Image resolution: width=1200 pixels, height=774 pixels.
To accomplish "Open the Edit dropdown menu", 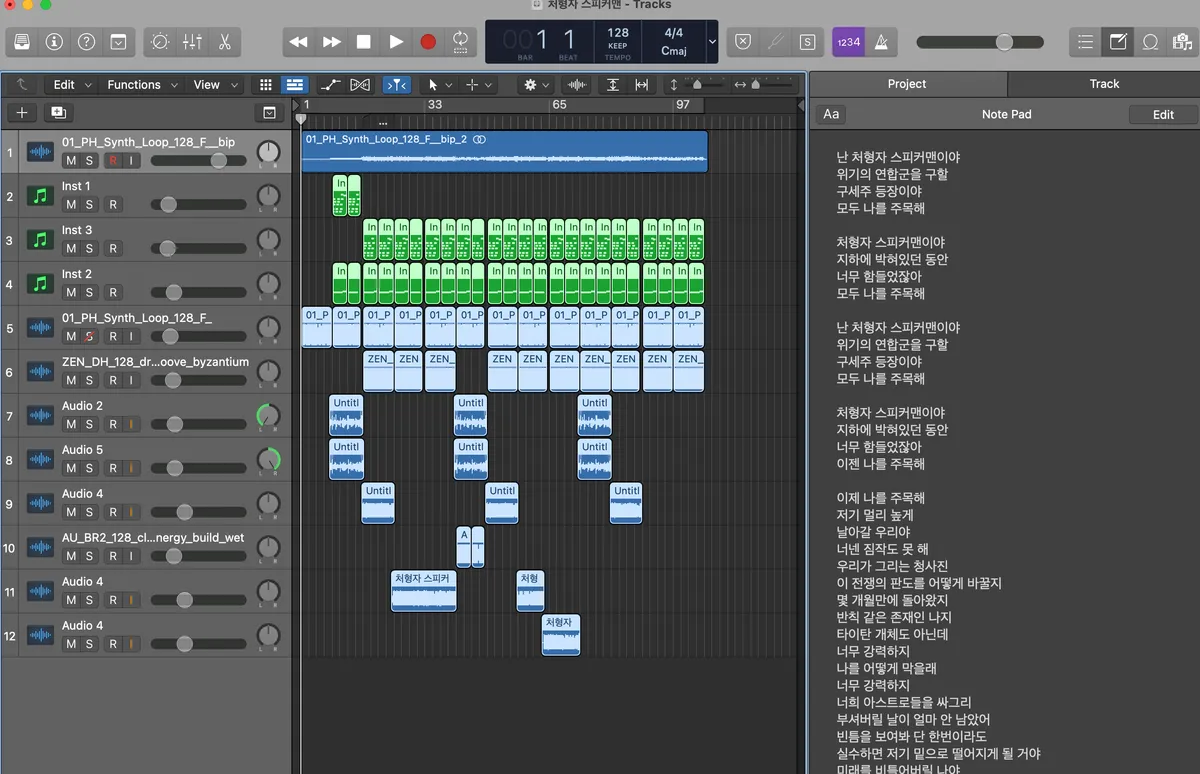I will [x=72, y=85].
